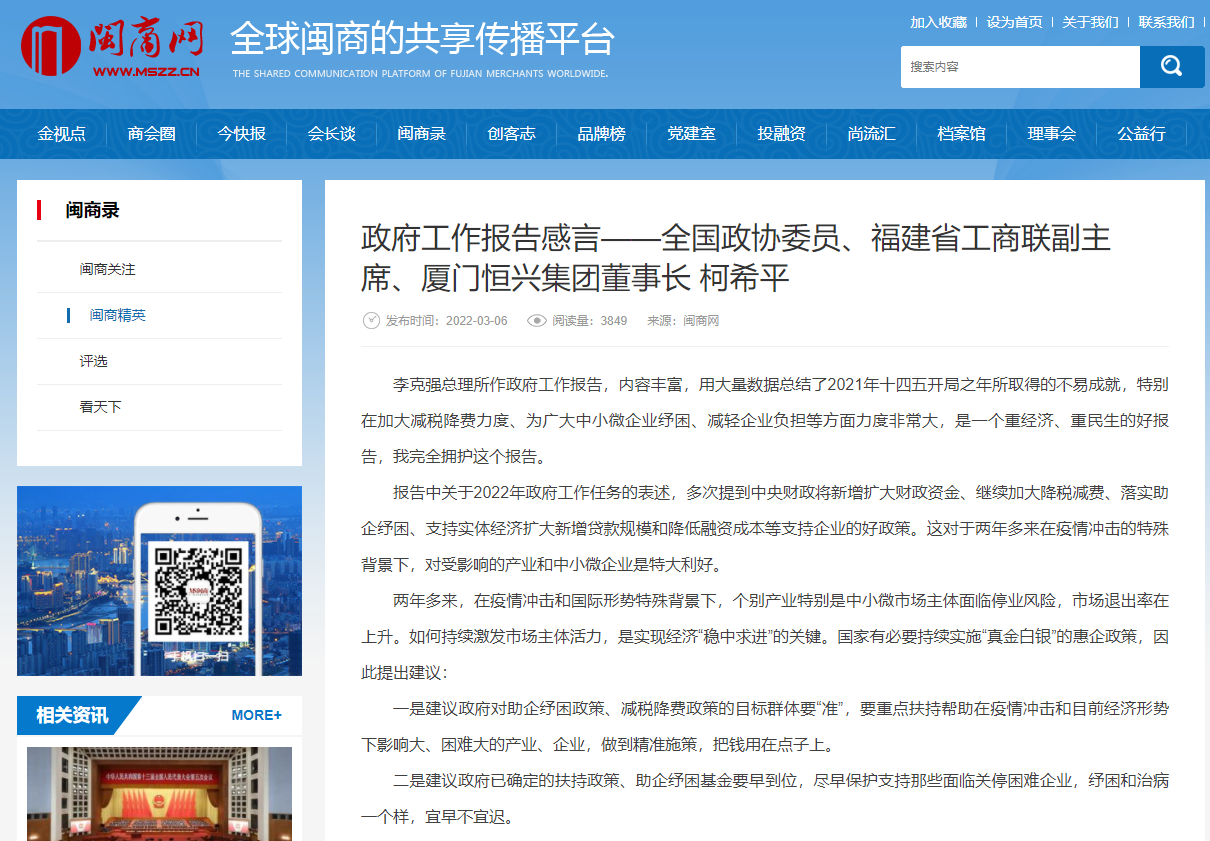Switch to the 公益行 section

(1141, 134)
